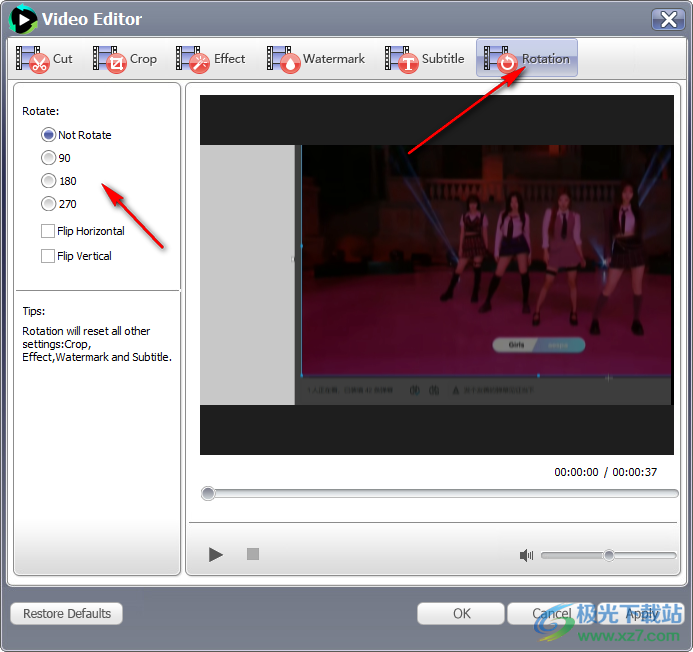Click the playback seek bar handle
Viewport: 693px width, 652px height.
(x=208, y=493)
